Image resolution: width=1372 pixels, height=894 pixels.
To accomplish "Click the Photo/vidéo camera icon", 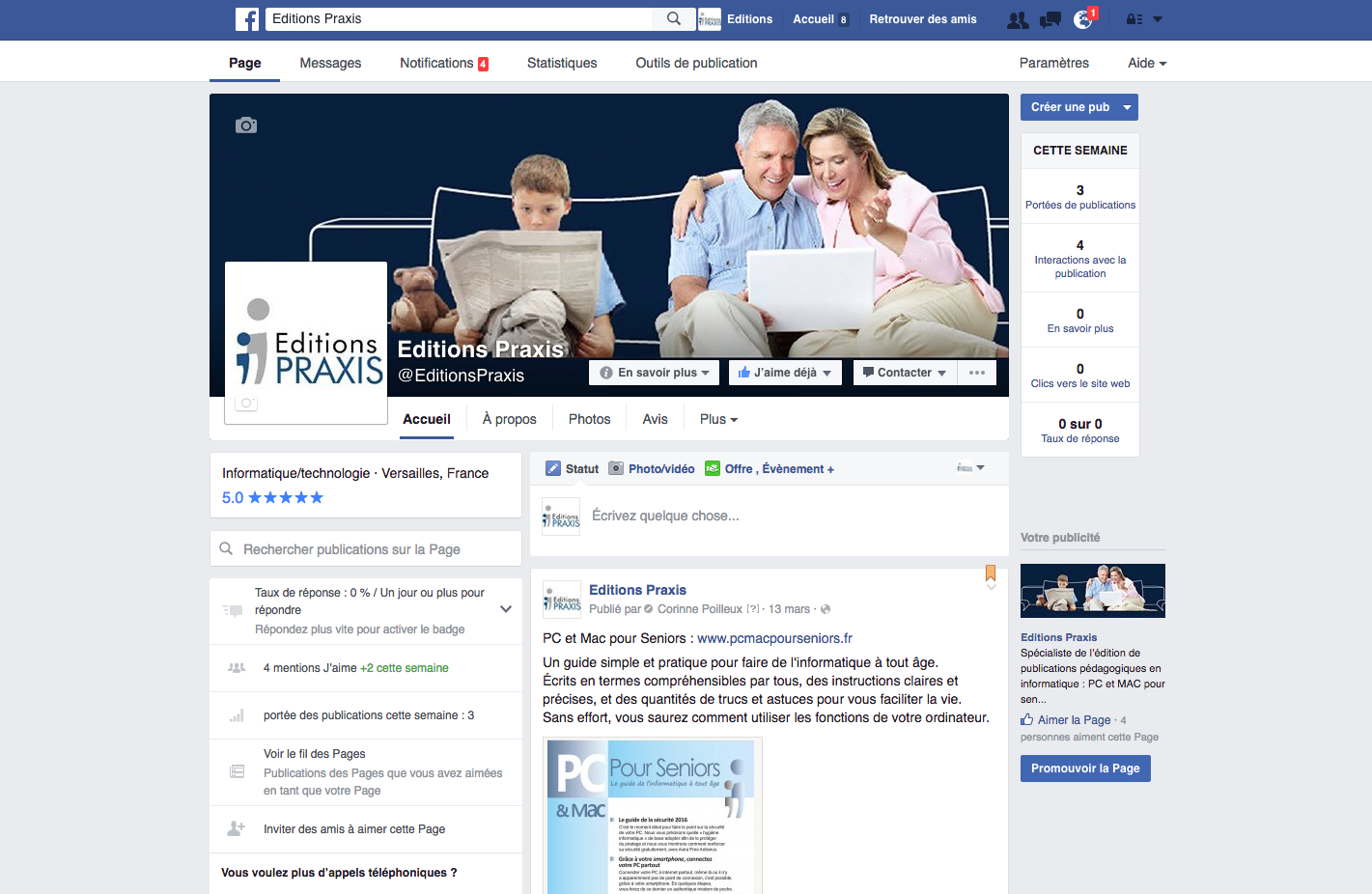I will pos(616,468).
